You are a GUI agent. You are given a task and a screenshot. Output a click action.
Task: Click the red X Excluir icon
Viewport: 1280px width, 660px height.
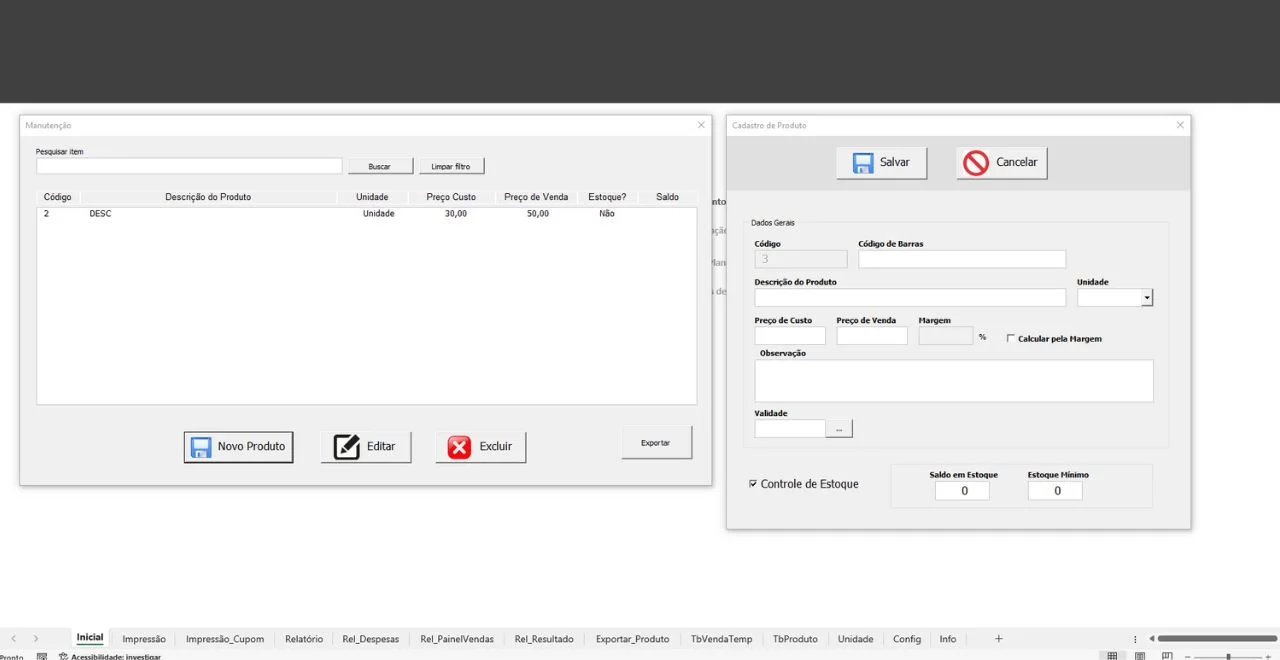459,447
